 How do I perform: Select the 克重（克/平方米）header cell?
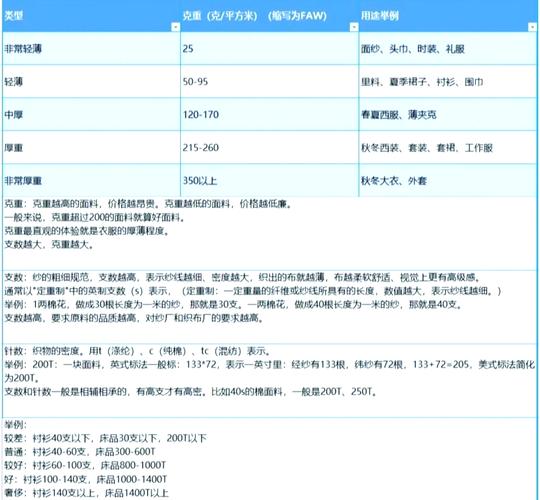coord(269,16)
